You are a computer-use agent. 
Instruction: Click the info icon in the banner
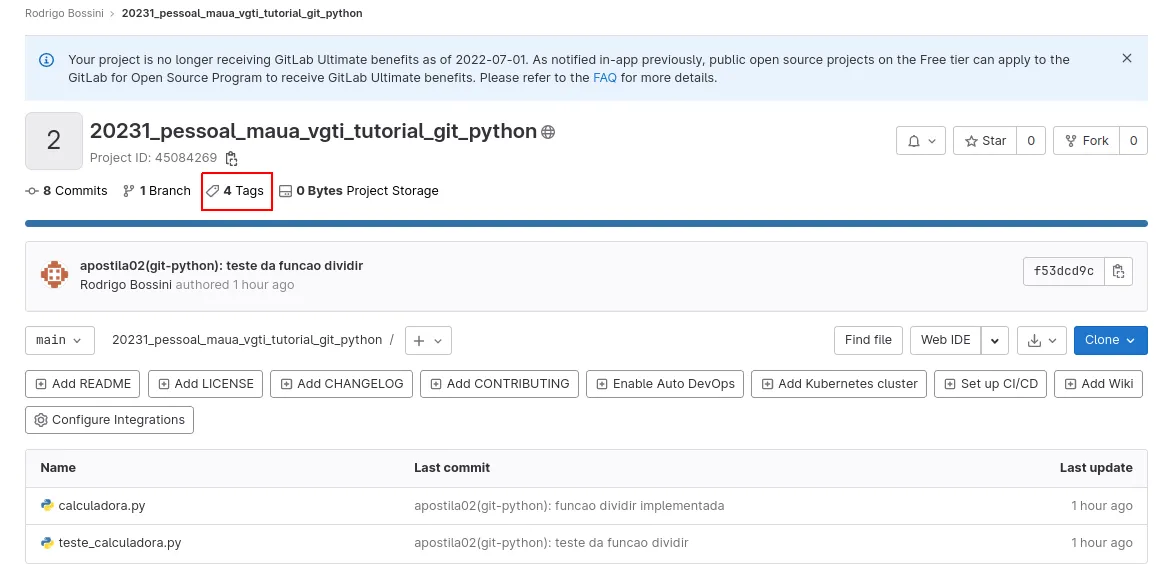(x=46, y=59)
